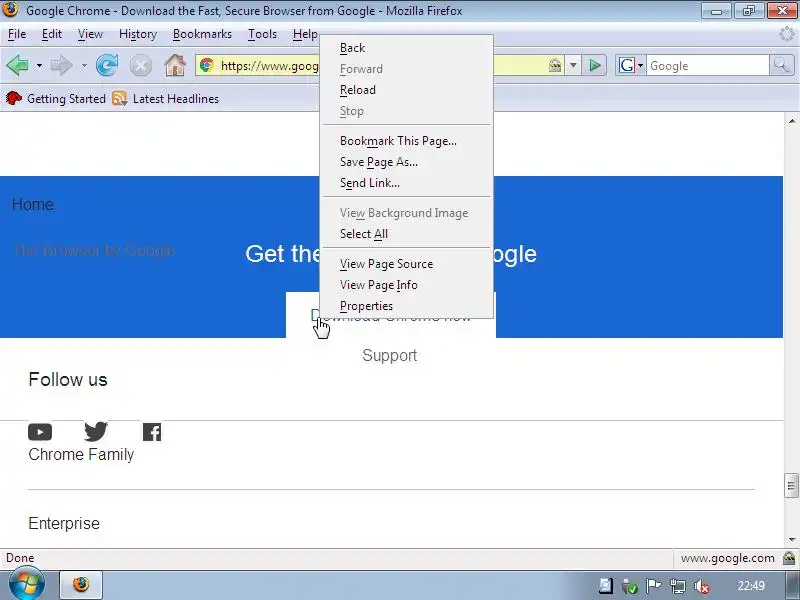Click the Stop loading toolbar icon
Image resolution: width=800 pixels, height=600 pixels.
click(x=141, y=65)
